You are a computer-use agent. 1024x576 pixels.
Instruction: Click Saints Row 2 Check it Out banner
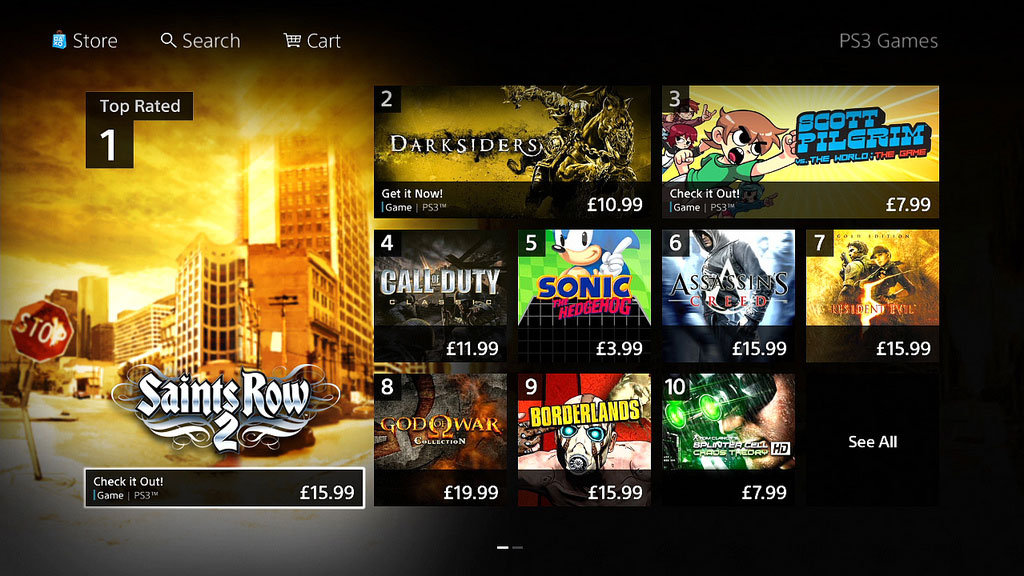point(225,488)
